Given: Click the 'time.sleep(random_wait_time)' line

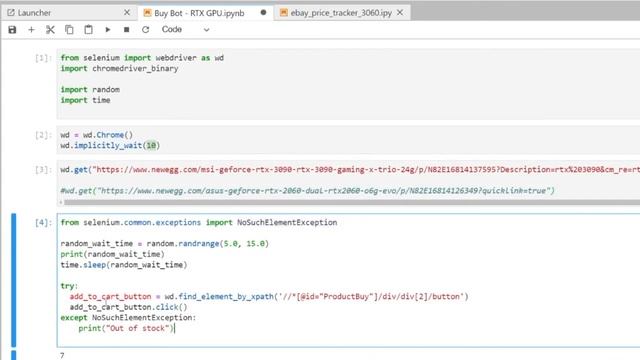Looking at the screenshot, I should click(x=124, y=265).
